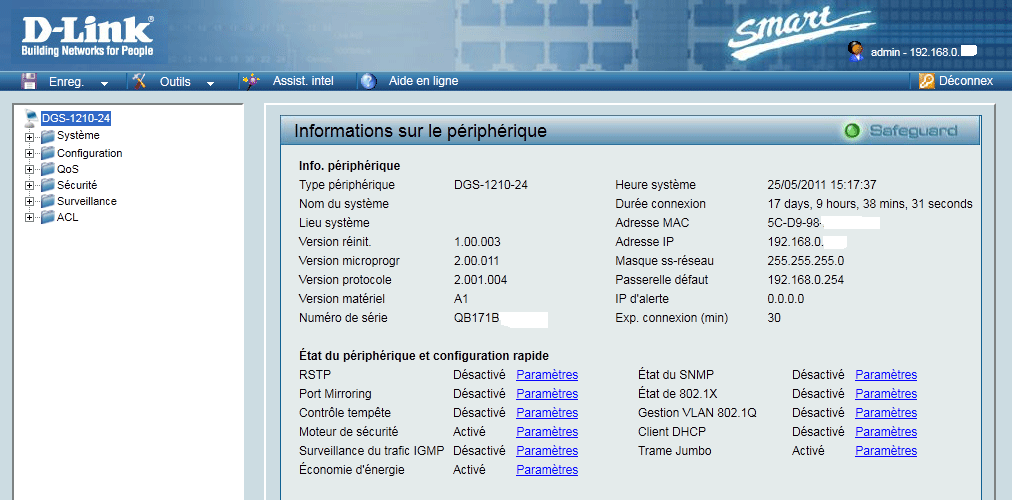
Task: Select the Configuration tree label
Action: tap(90, 154)
